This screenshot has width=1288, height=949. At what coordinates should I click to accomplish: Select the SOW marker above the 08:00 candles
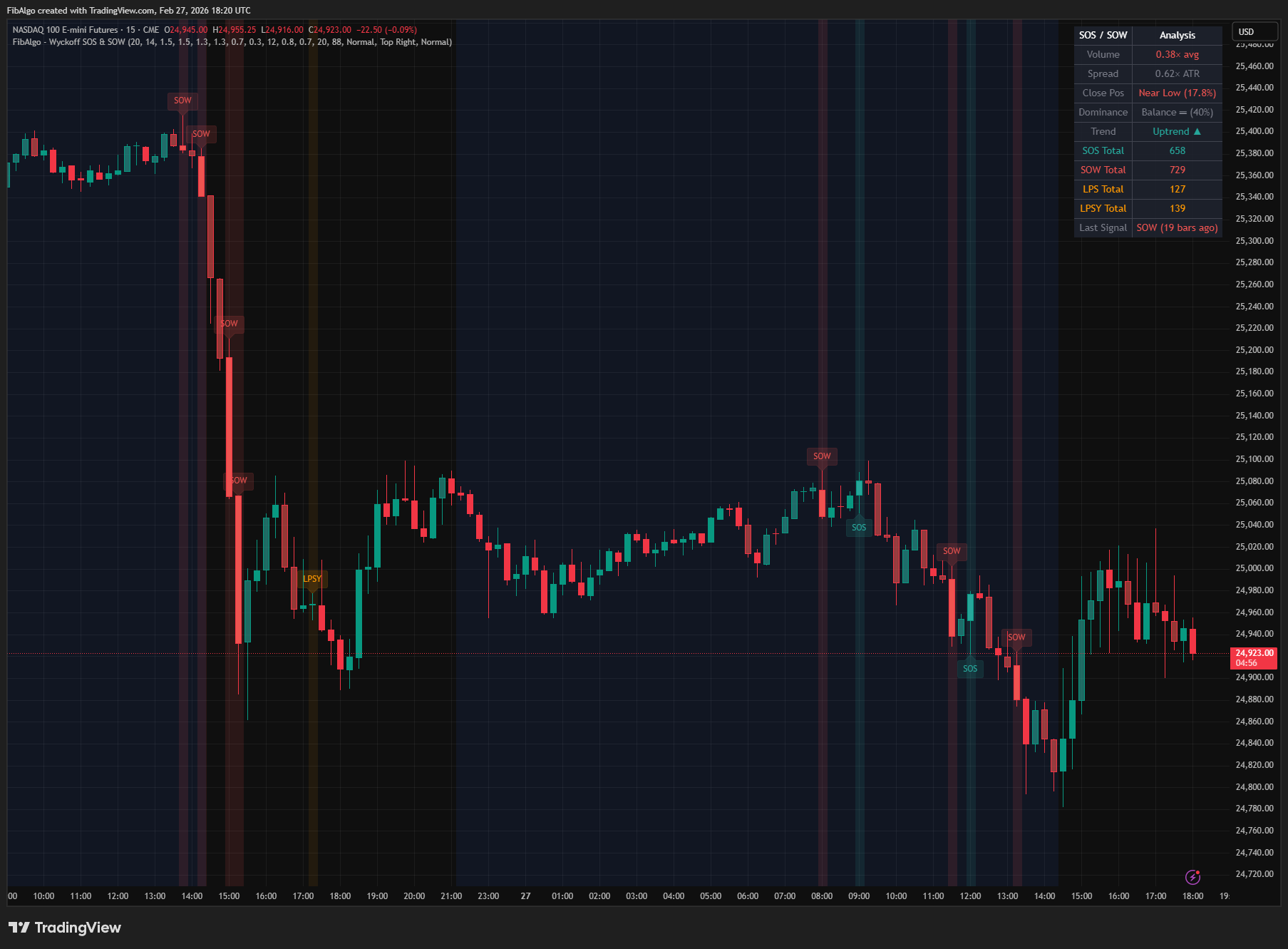point(821,456)
